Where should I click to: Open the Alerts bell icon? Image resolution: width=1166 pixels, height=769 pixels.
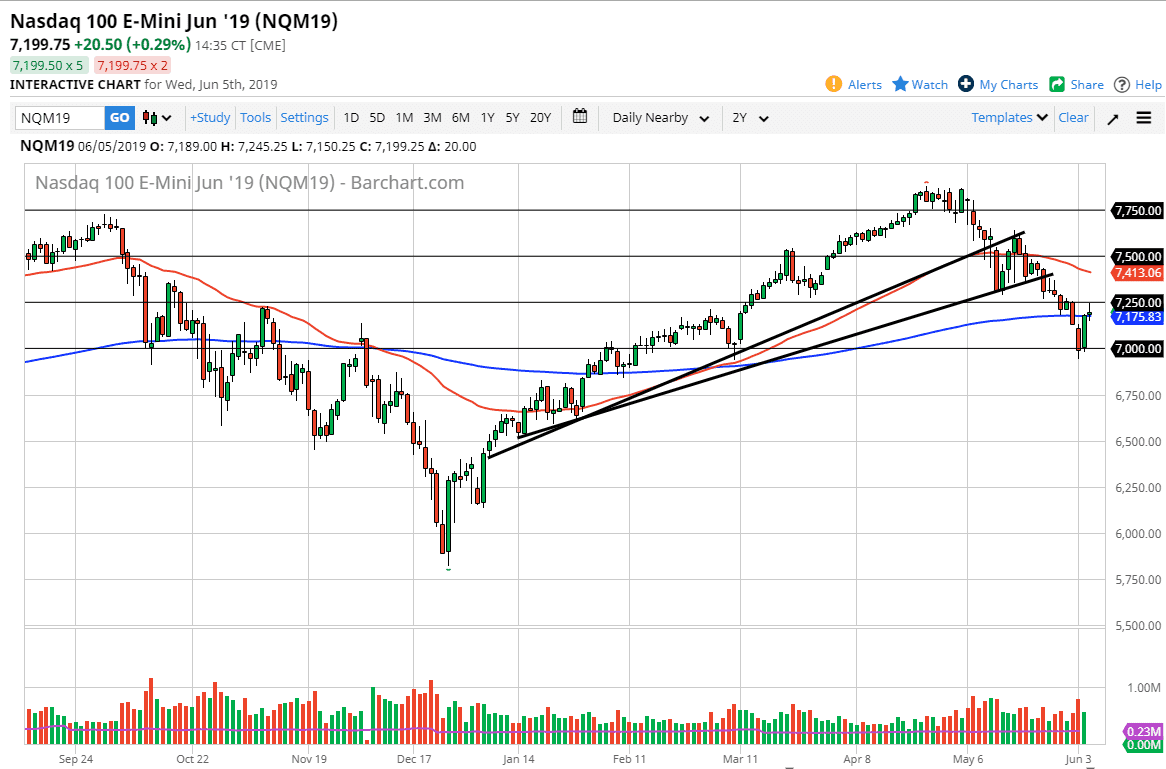pyautogui.click(x=834, y=84)
